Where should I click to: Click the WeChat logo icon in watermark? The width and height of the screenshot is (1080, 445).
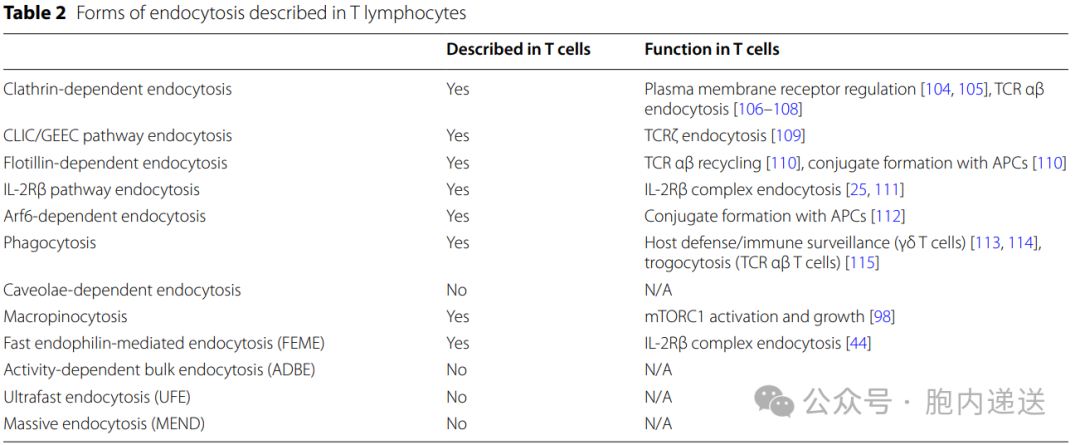pos(773,401)
